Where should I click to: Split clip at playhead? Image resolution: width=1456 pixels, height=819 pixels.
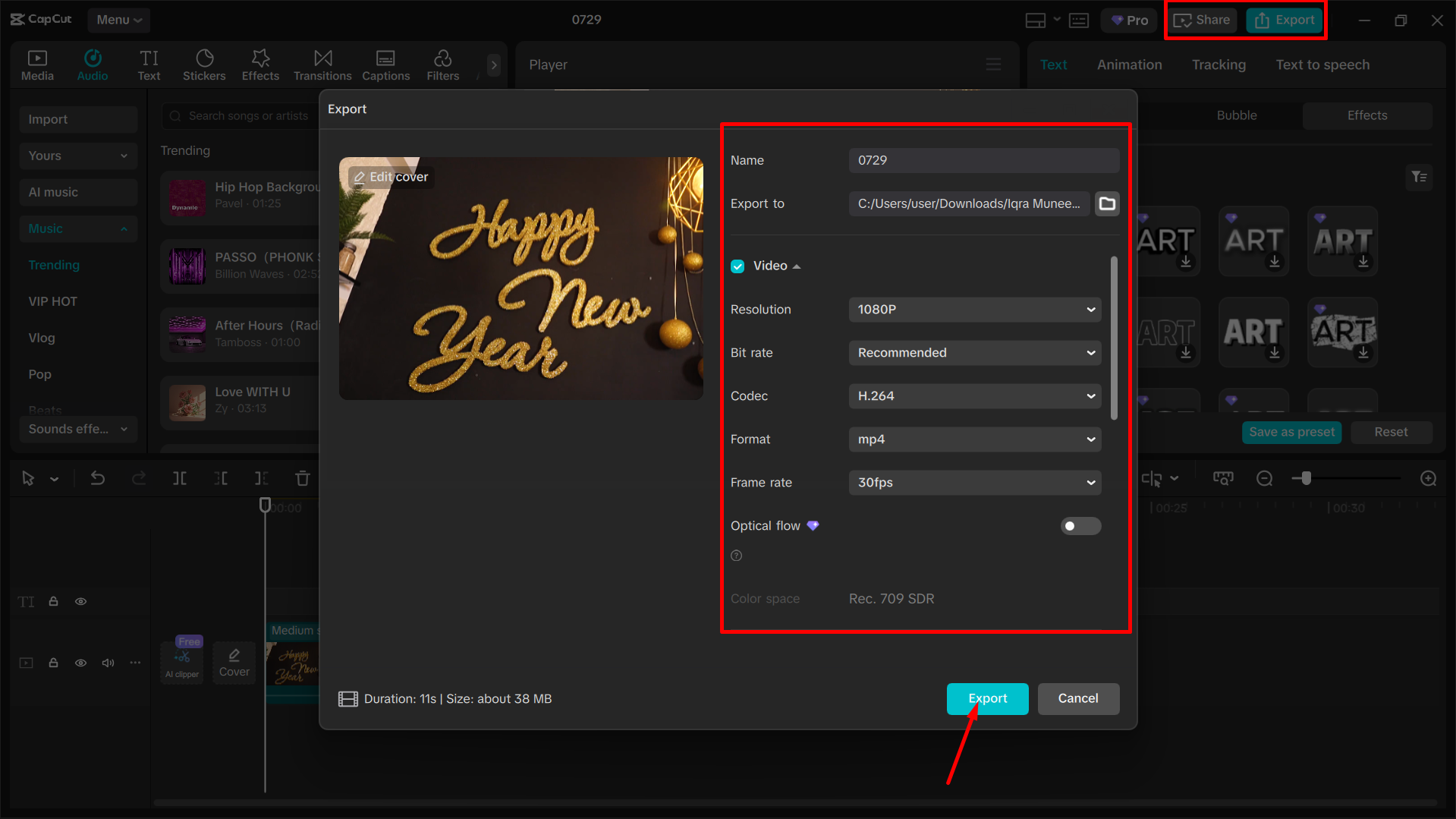(180, 478)
